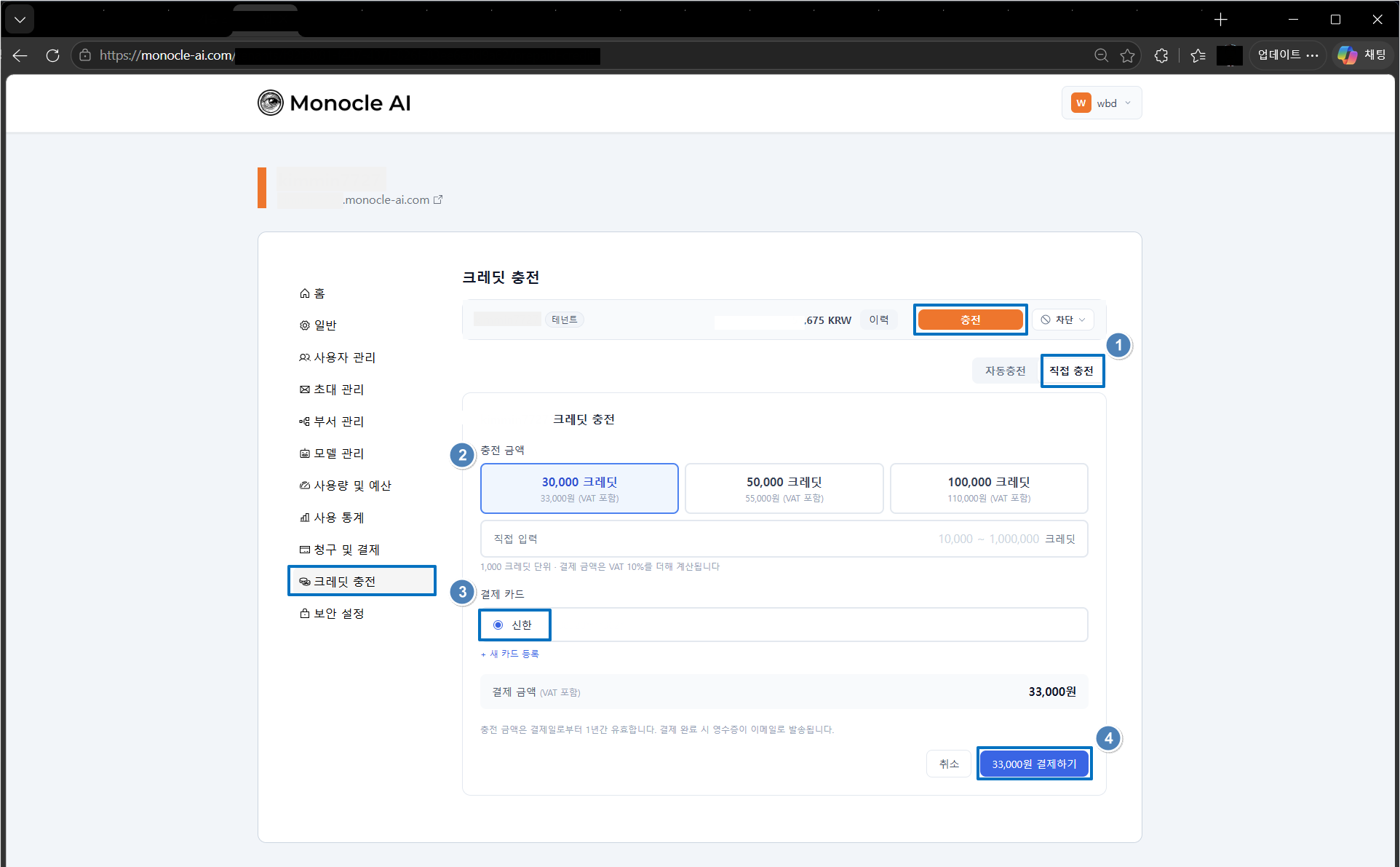The width and height of the screenshot is (1400, 867).
Task: Expand the 차단 dropdown
Action: point(1062,320)
